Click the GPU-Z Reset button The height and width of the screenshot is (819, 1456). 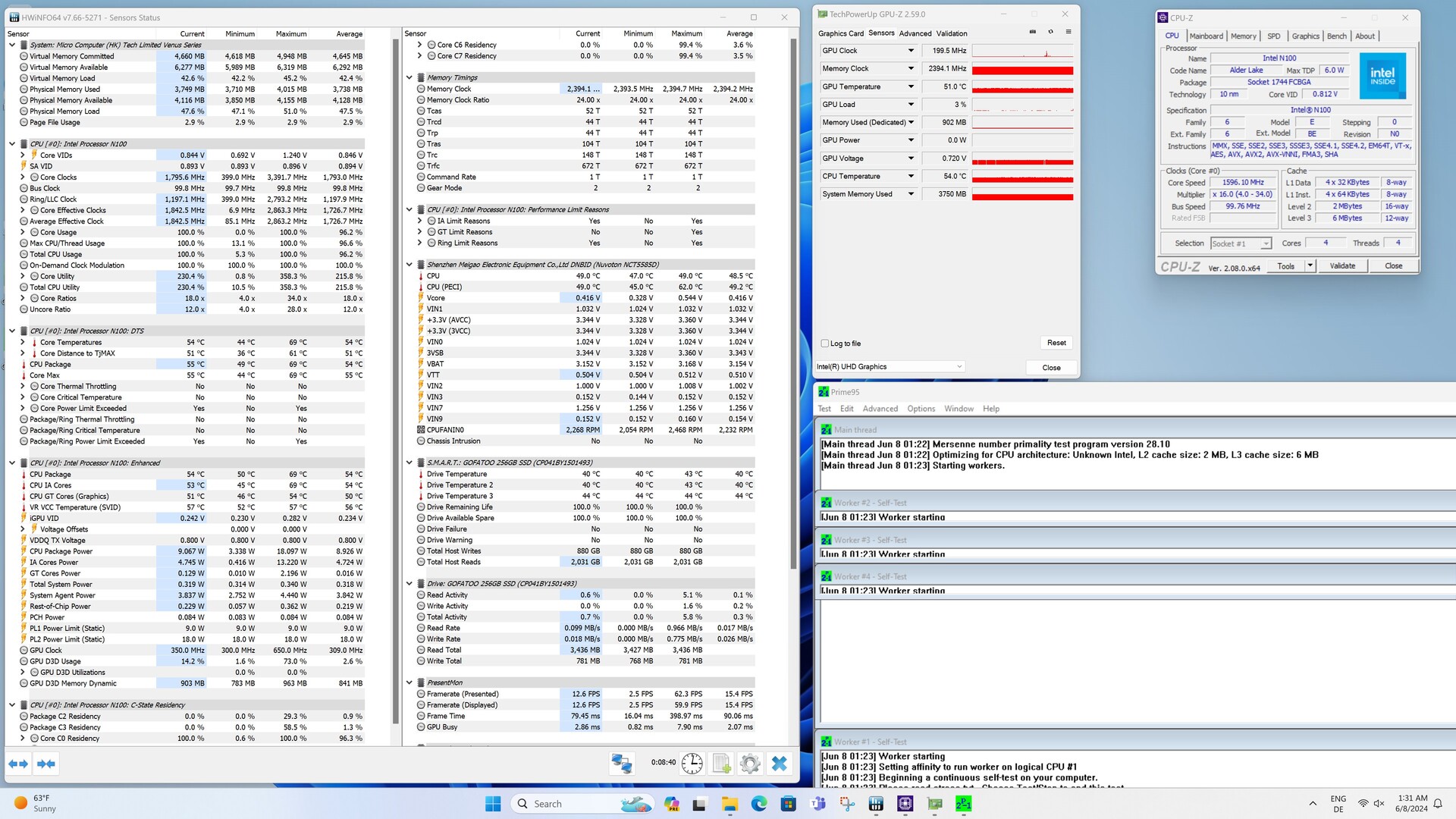tap(1056, 343)
